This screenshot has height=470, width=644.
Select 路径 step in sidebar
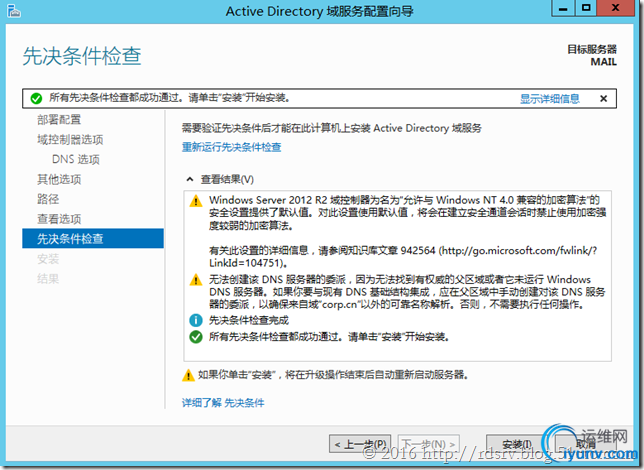coord(48,199)
